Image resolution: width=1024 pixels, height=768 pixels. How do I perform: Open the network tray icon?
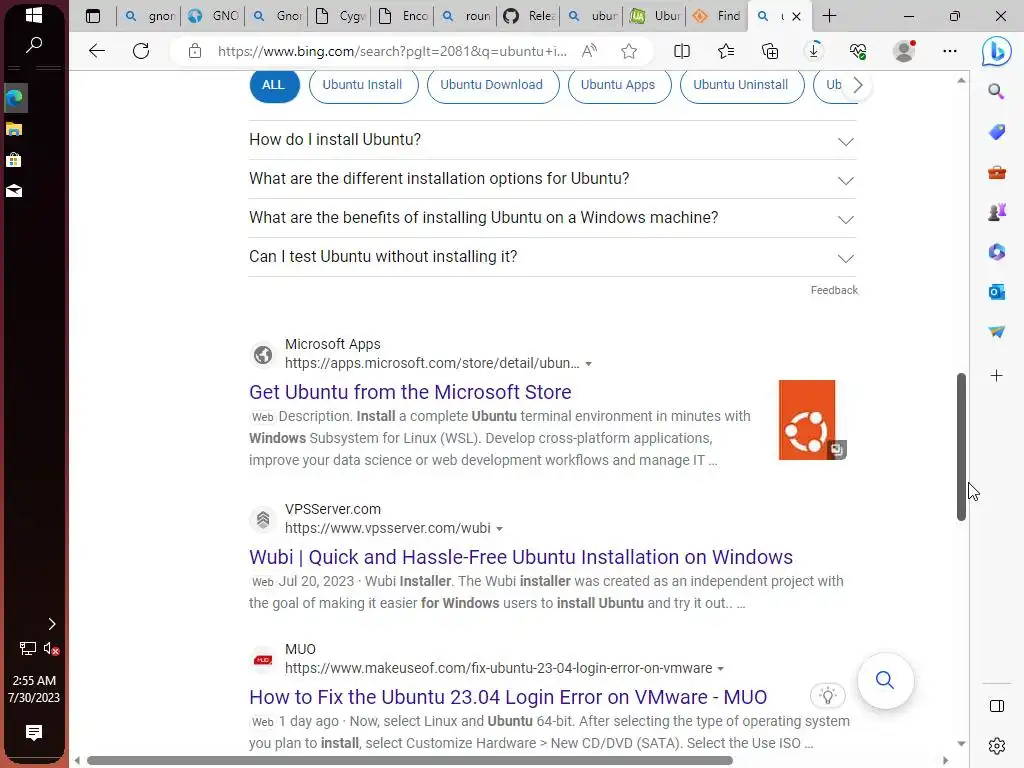(27, 648)
